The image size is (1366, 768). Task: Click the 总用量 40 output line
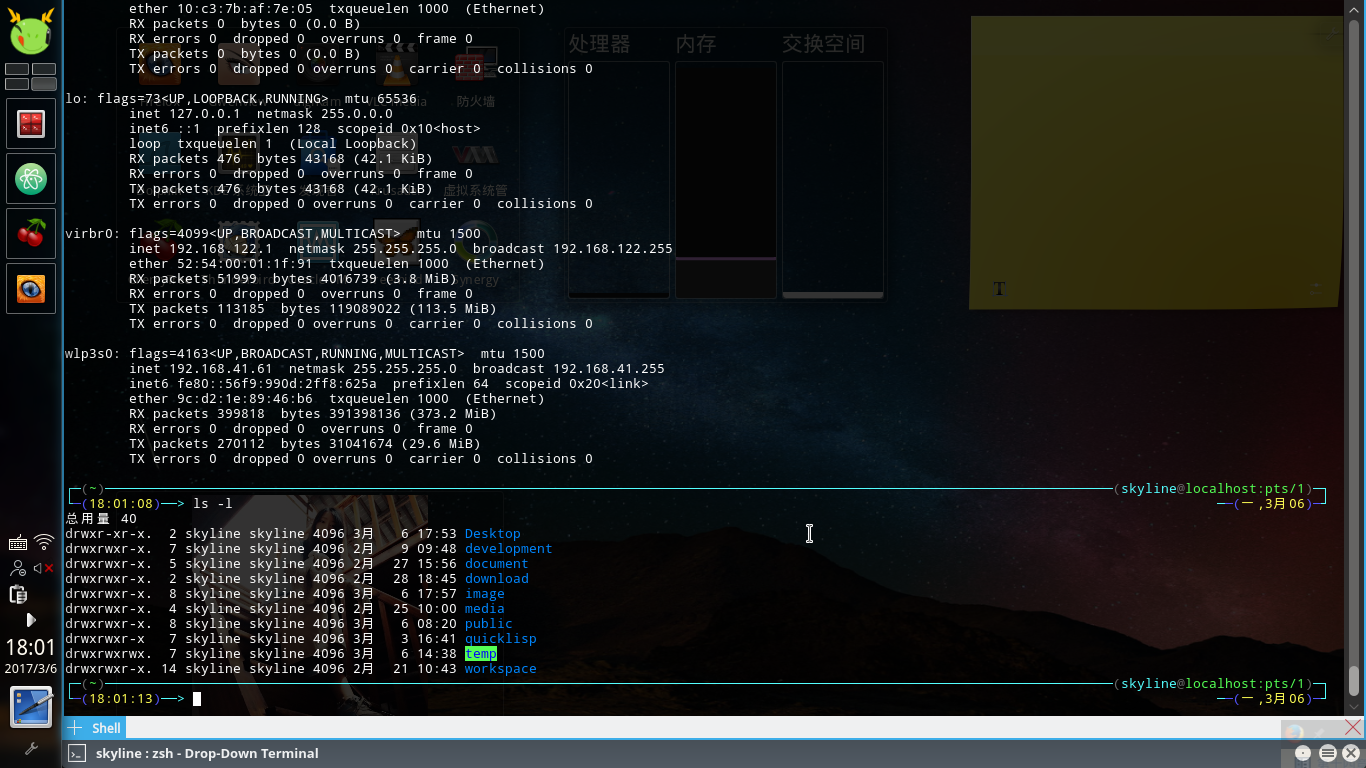101,519
